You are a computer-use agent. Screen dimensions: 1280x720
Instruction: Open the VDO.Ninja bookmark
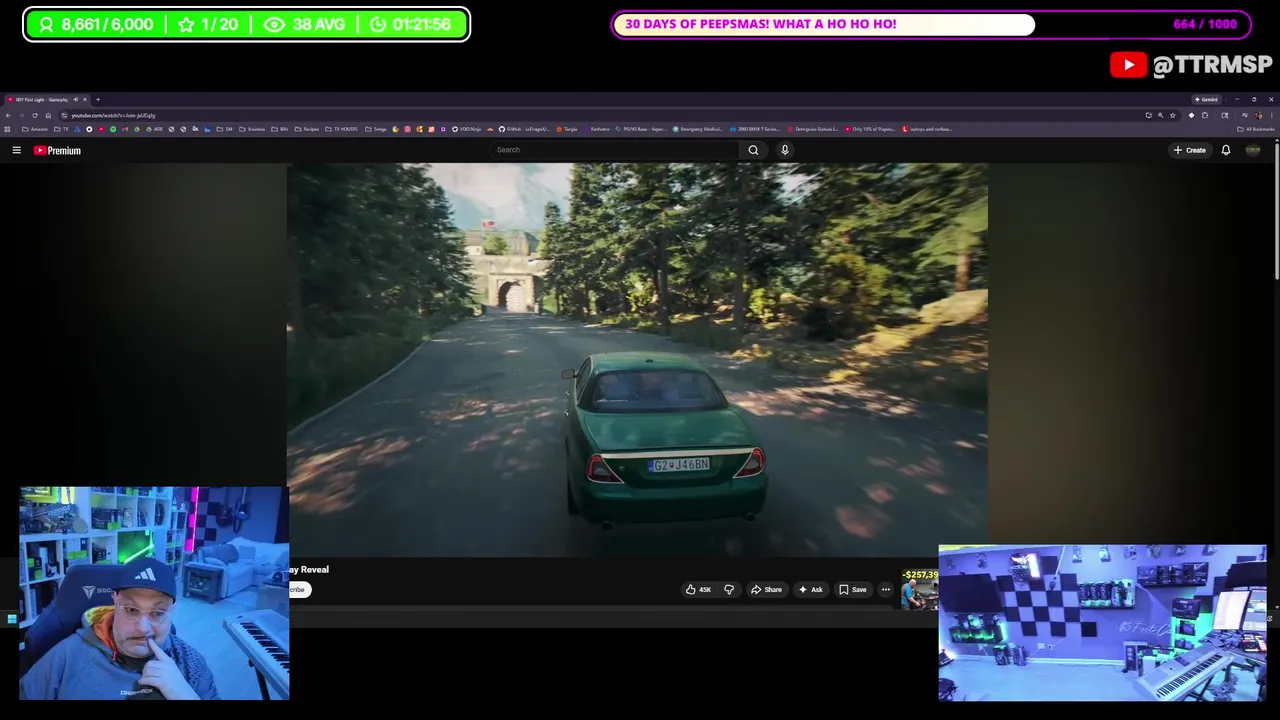(x=467, y=129)
